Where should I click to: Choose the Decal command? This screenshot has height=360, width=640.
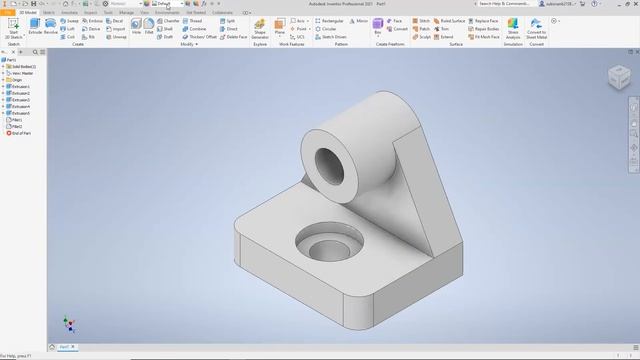coord(115,21)
